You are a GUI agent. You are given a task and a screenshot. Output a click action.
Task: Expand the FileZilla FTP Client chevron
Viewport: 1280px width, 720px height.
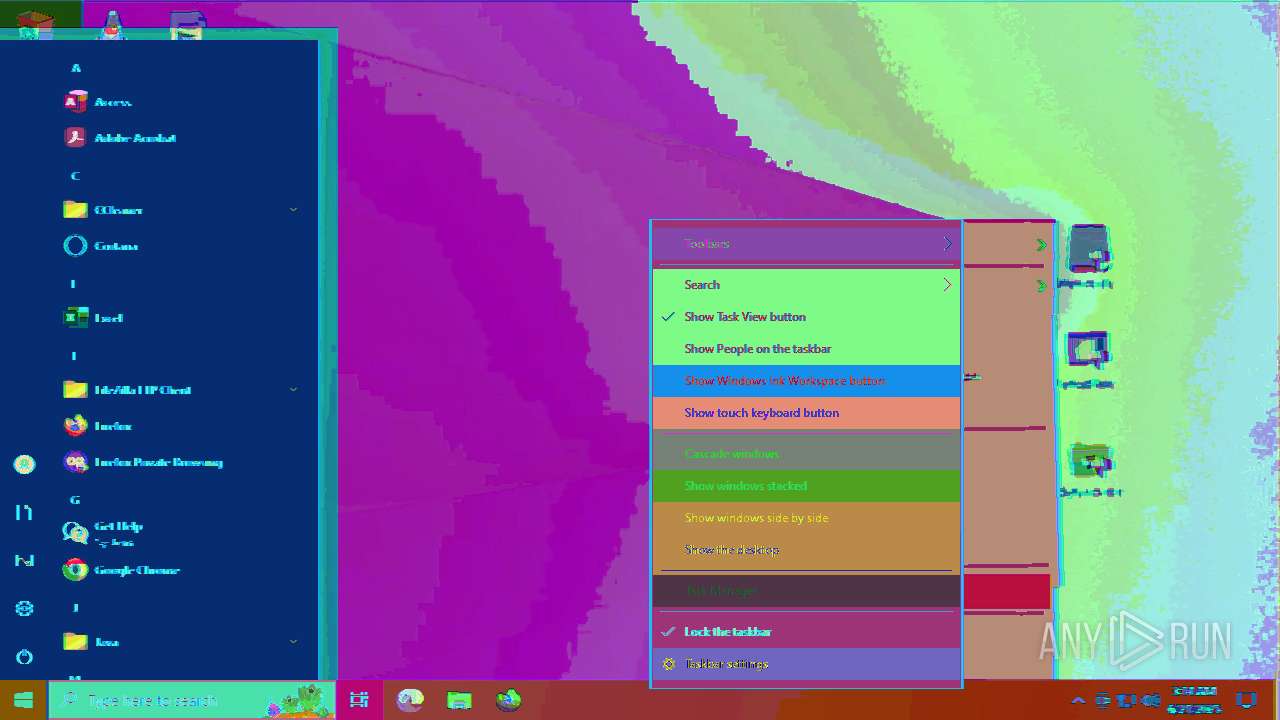293,390
